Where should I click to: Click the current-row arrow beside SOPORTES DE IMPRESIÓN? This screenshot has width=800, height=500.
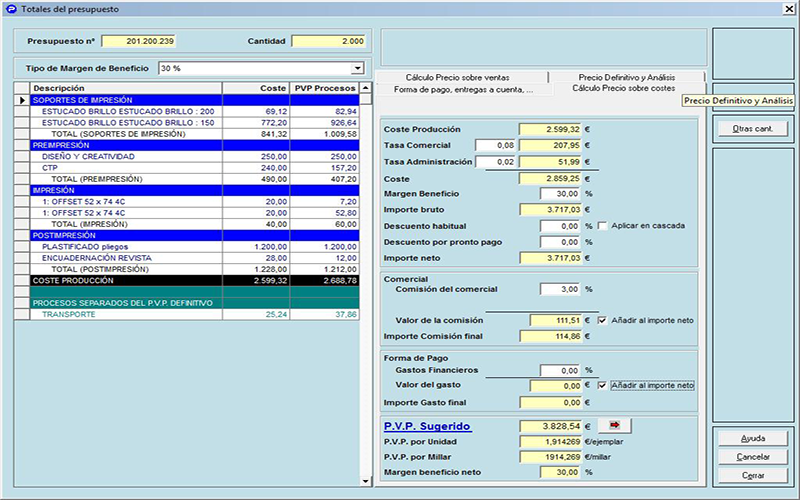coord(22,100)
